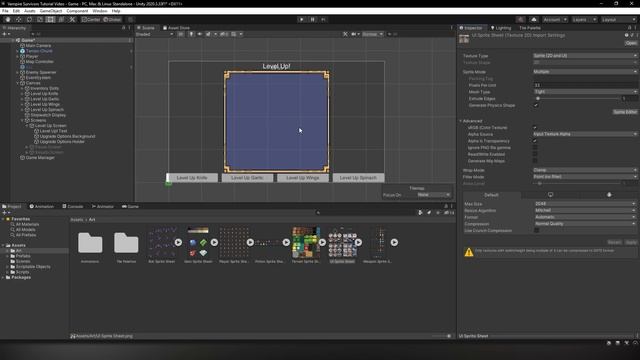This screenshot has width=640, height=360.
Task: Open the Account dropdown
Action: (x=555, y=19)
